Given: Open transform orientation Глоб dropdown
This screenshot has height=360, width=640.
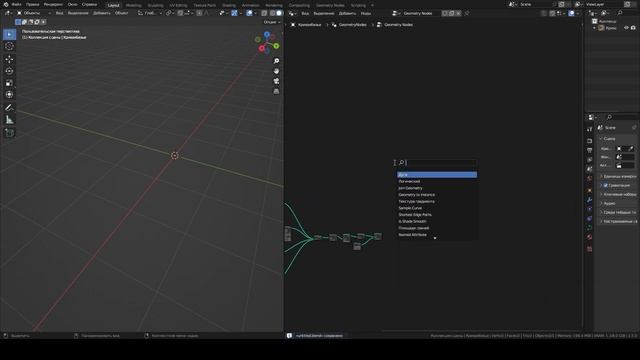Looking at the screenshot, I should click(150, 13).
